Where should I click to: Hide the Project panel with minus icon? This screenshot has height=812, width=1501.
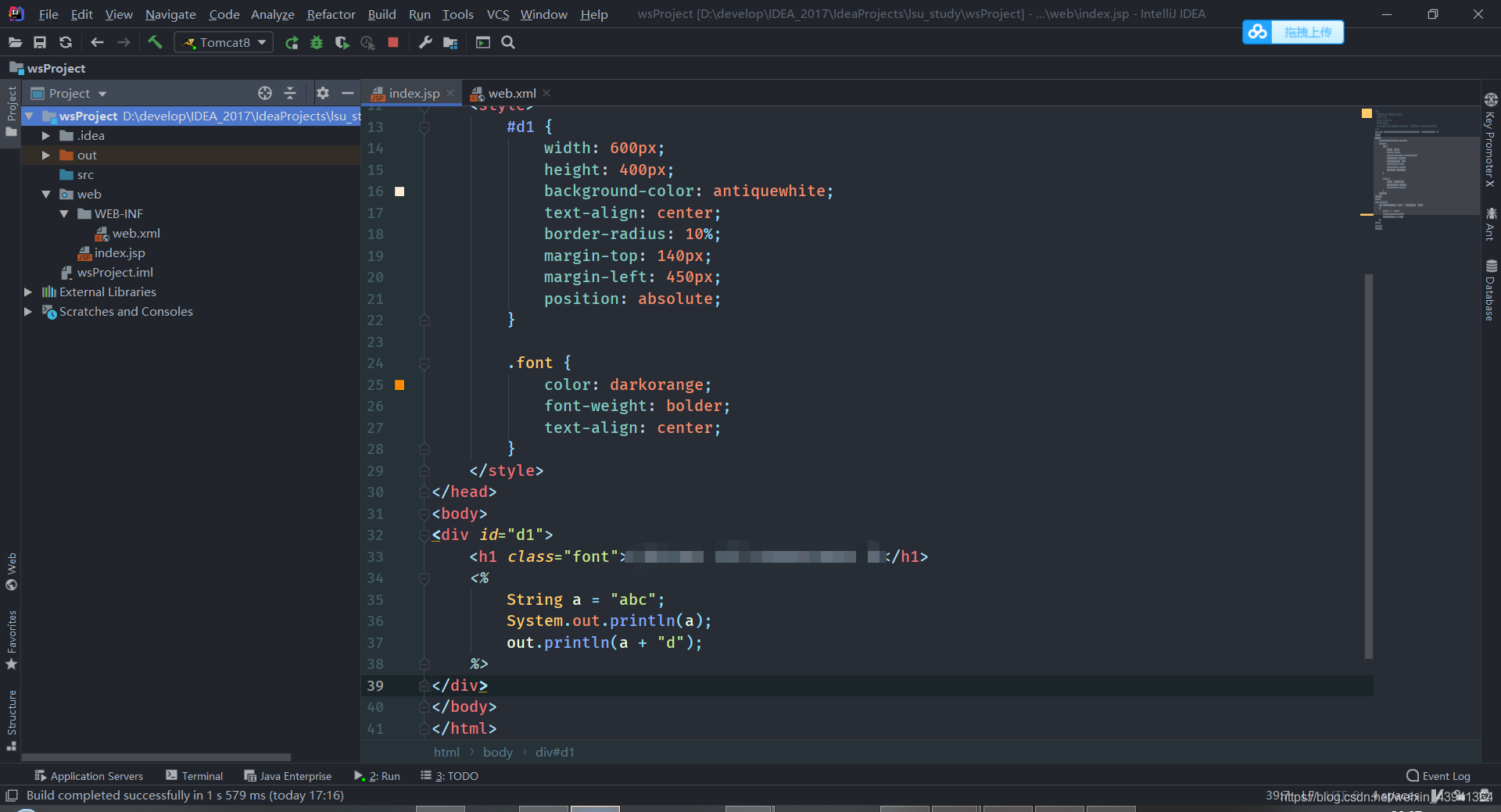348,93
